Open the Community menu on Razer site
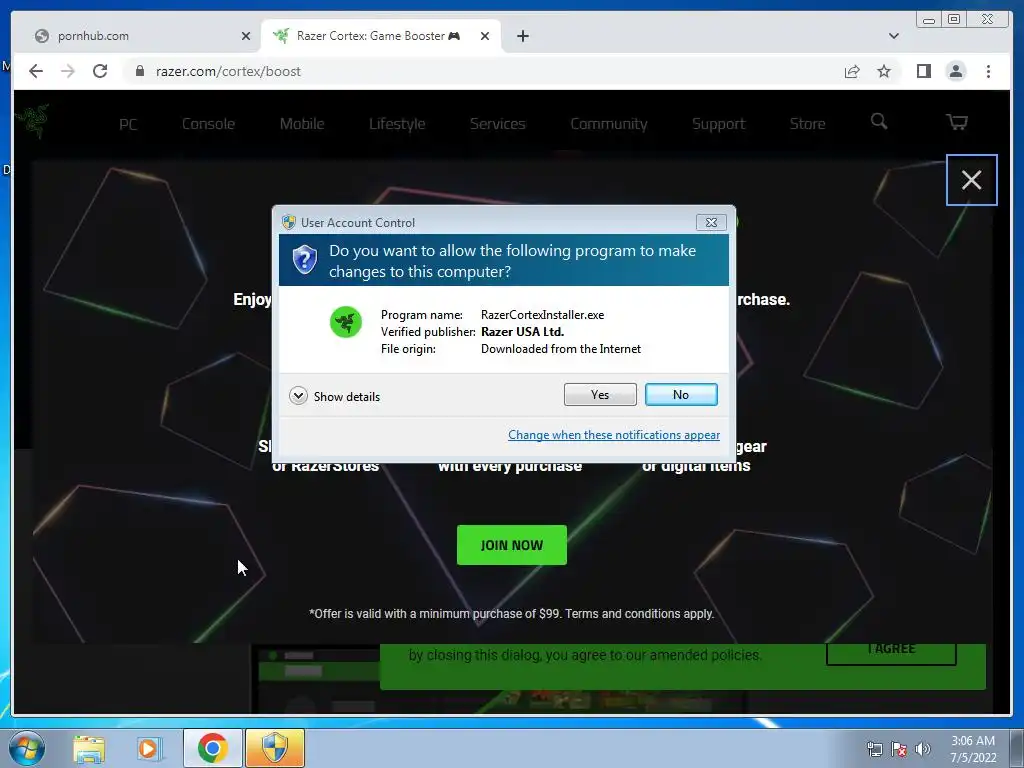 (x=609, y=124)
